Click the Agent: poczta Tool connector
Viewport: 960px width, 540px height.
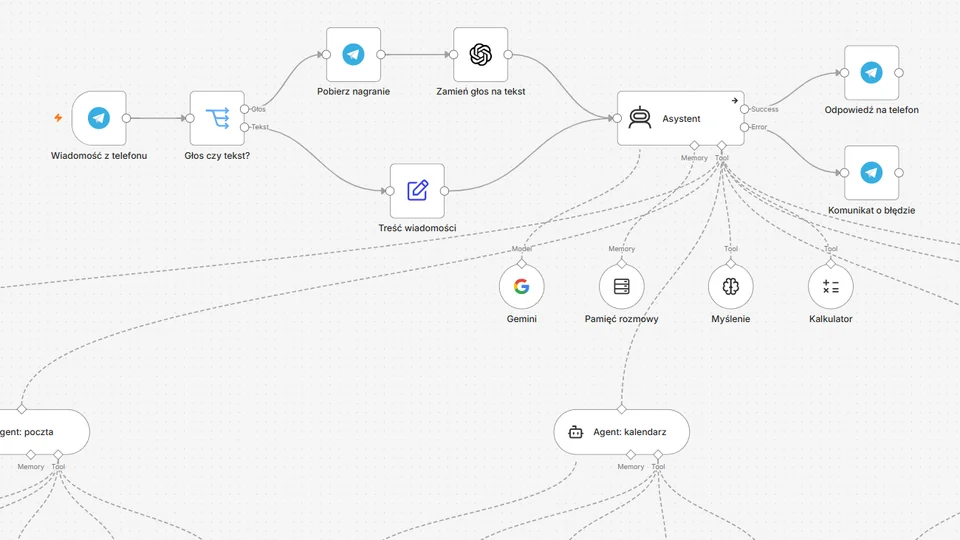pos(58,454)
